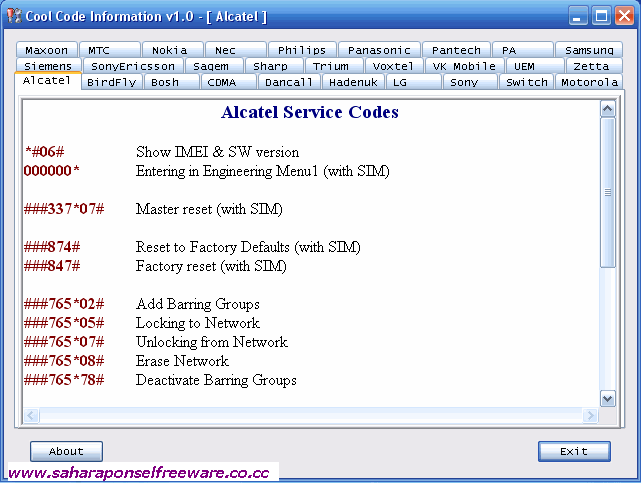Image resolution: width=641 pixels, height=483 pixels.
Task: Click the horizontal scrollbar right arrow
Action: pyautogui.click(x=590, y=416)
